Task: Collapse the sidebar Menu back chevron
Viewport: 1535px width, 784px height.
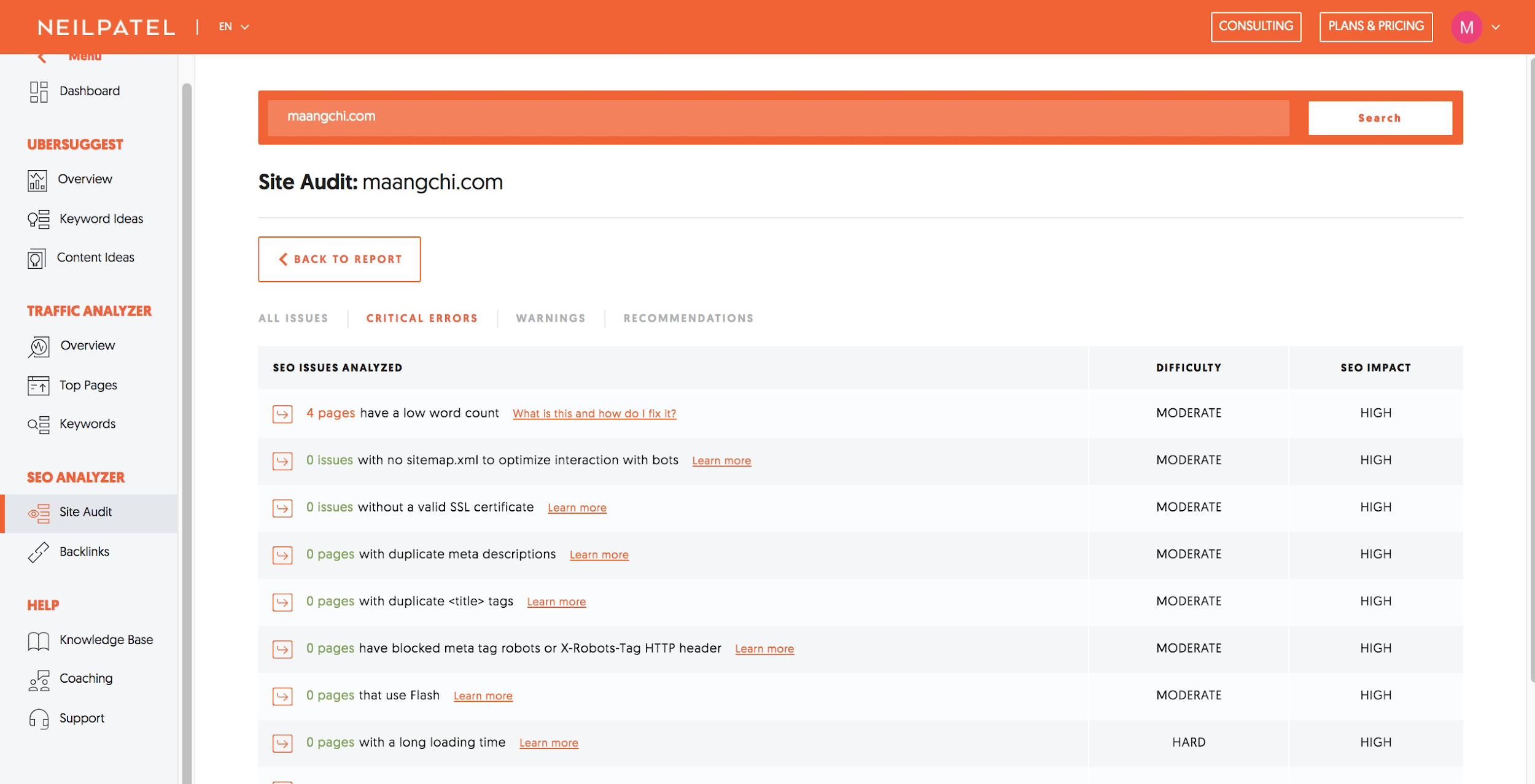Action: coord(42,58)
